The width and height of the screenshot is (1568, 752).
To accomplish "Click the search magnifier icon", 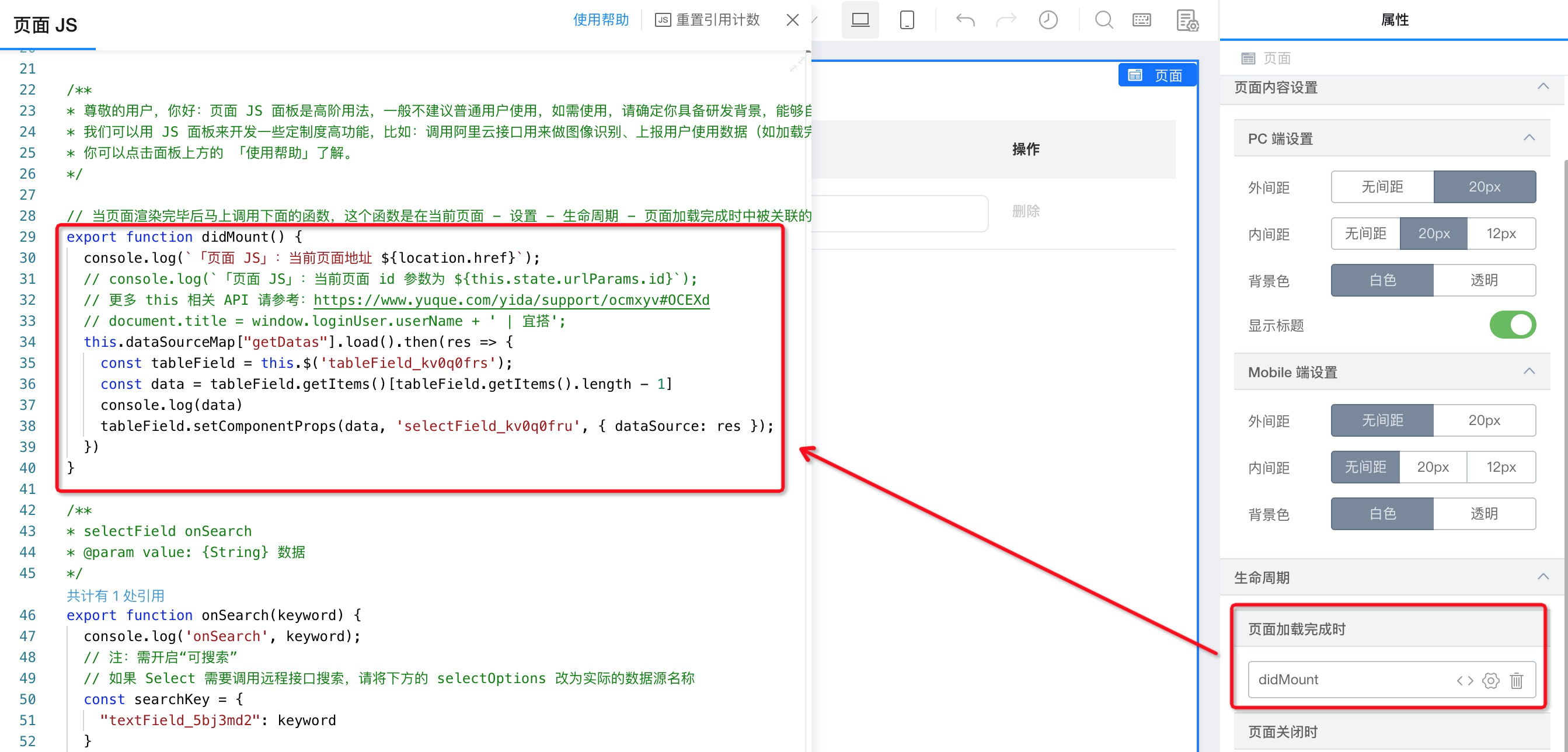I will coord(1103,20).
